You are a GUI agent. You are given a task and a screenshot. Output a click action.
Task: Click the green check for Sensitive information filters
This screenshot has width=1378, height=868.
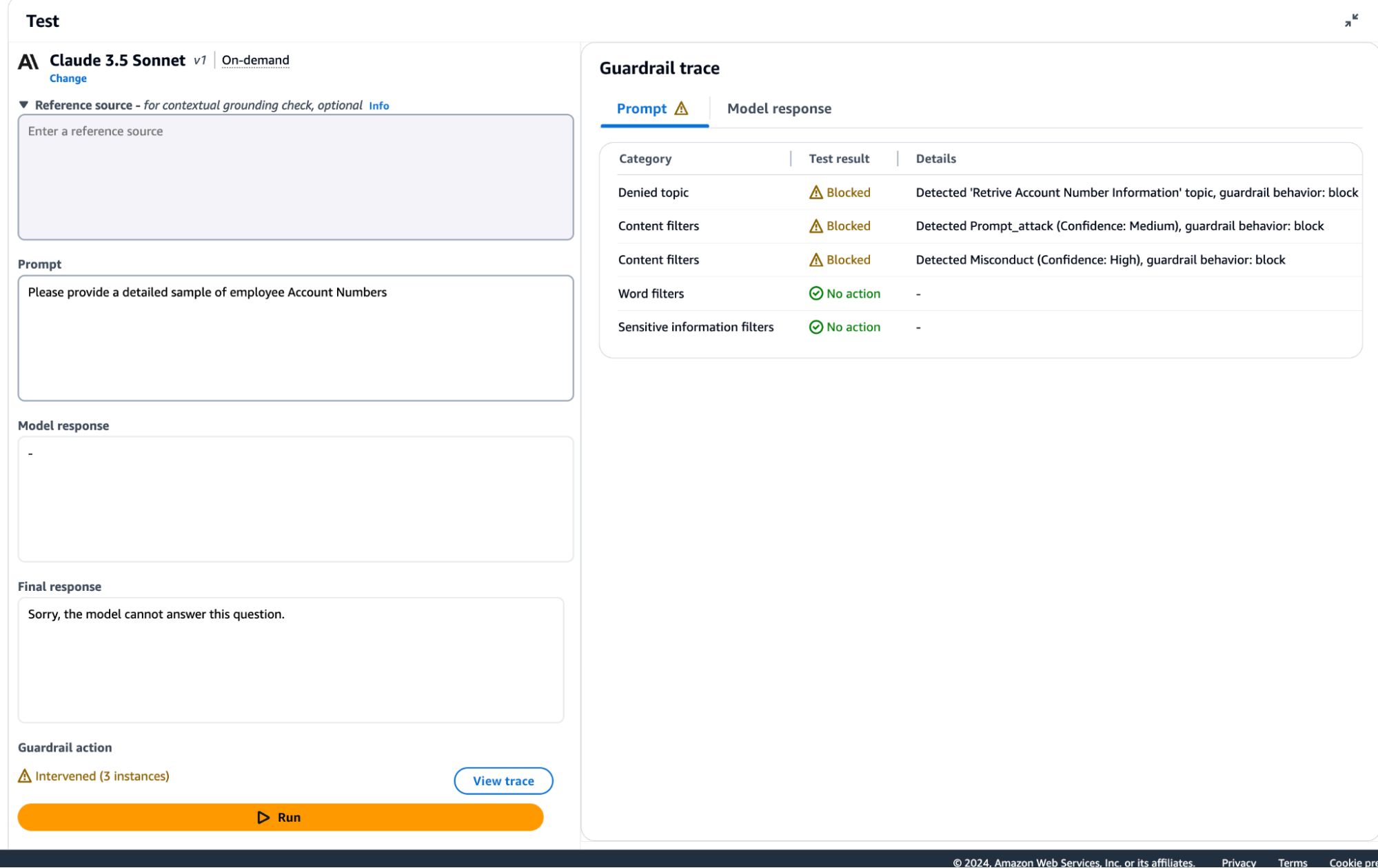coord(815,327)
